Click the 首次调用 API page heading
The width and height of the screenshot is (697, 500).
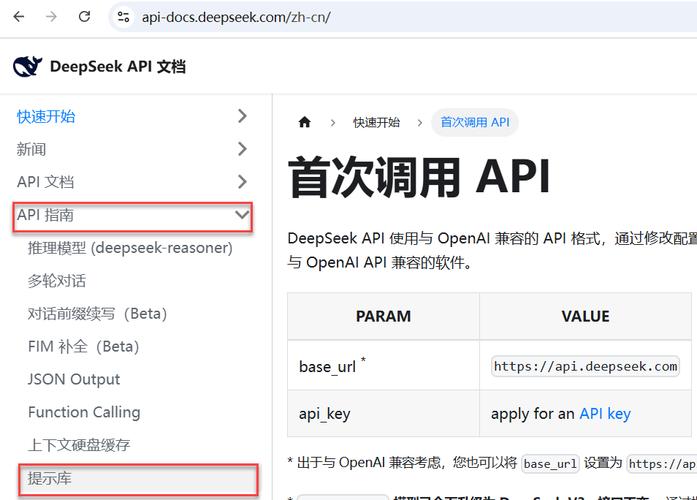point(420,177)
